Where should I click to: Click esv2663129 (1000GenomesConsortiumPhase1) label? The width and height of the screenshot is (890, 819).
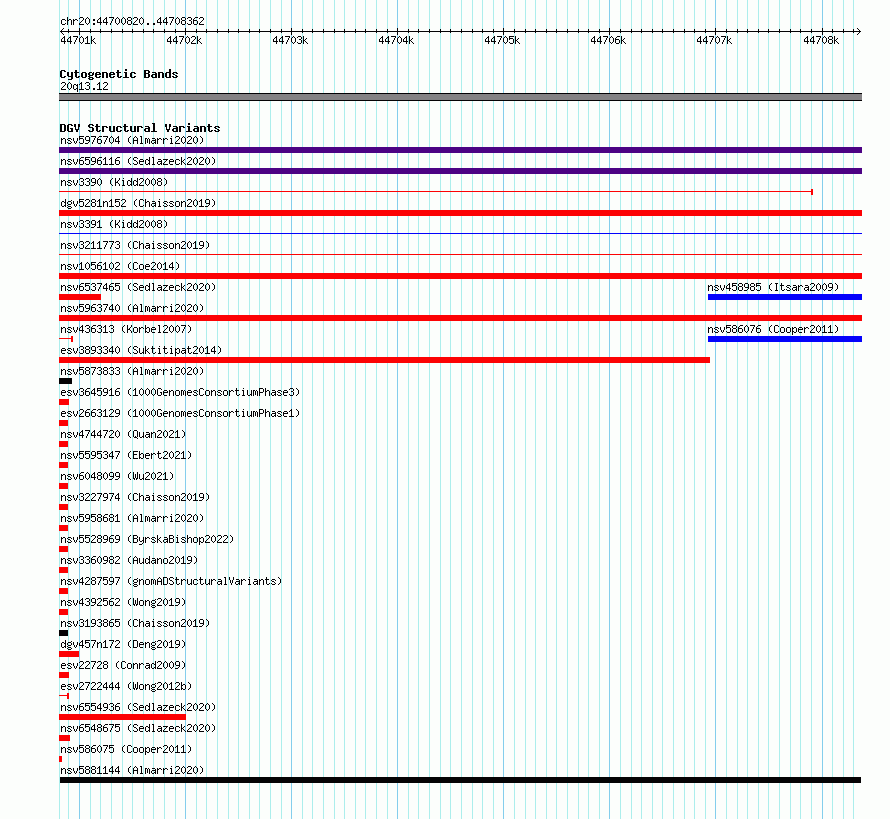tap(180, 413)
